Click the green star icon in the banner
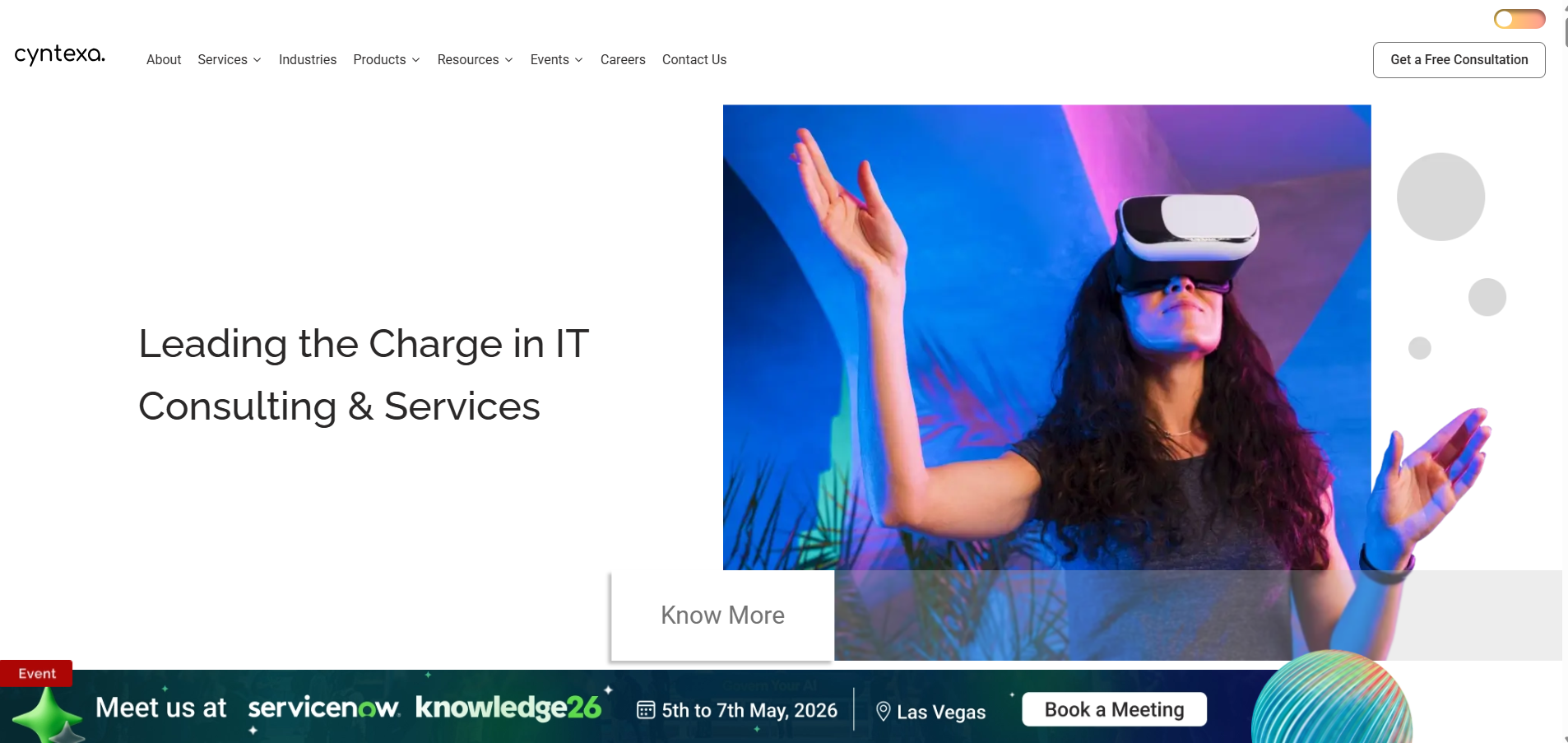This screenshot has width=1568, height=743. pyautogui.click(x=48, y=715)
